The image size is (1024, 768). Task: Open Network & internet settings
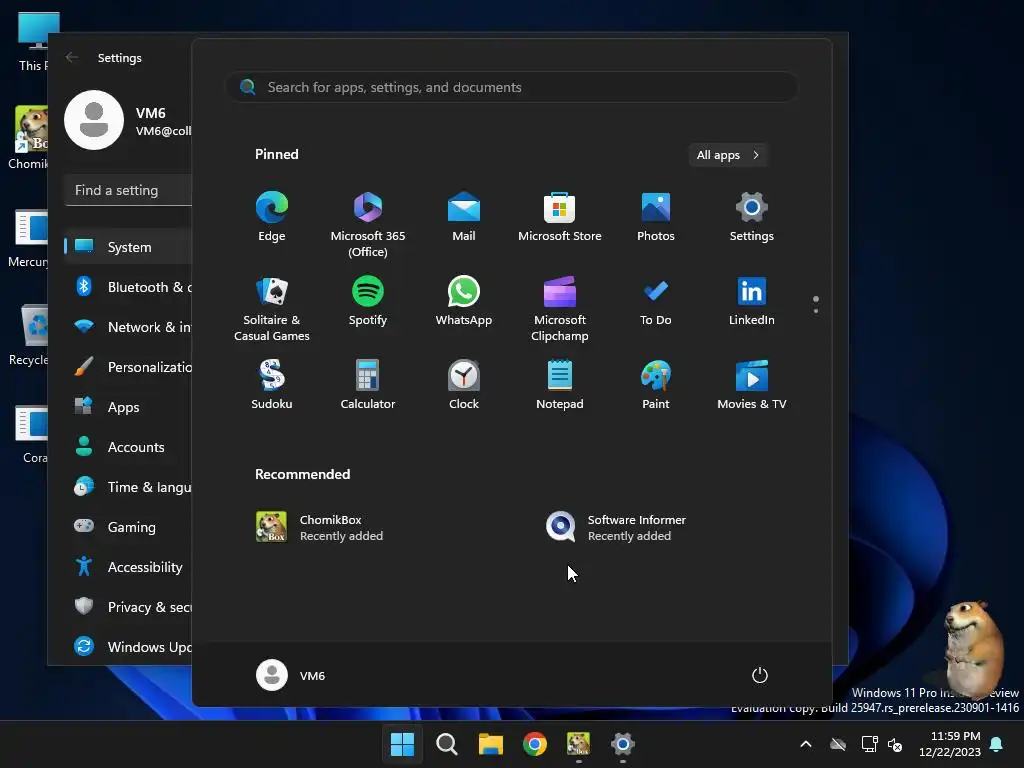pos(128,327)
